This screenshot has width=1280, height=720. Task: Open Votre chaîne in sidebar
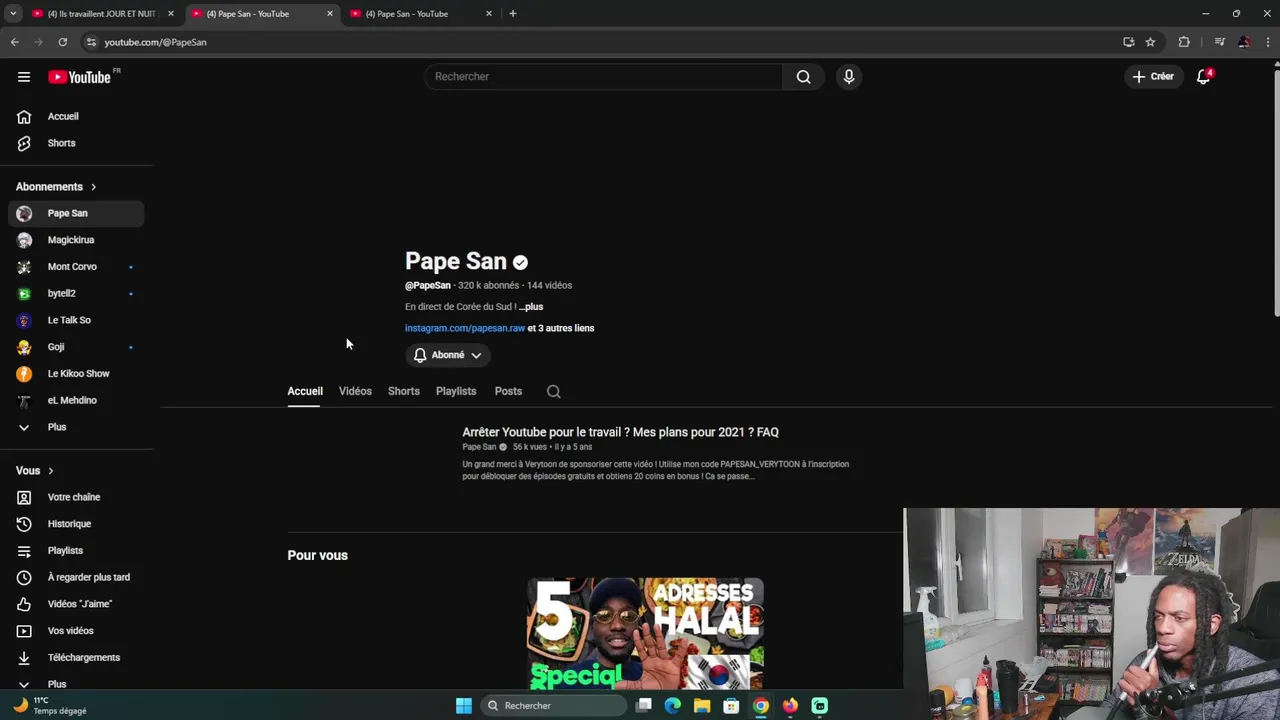pyautogui.click(x=76, y=497)
